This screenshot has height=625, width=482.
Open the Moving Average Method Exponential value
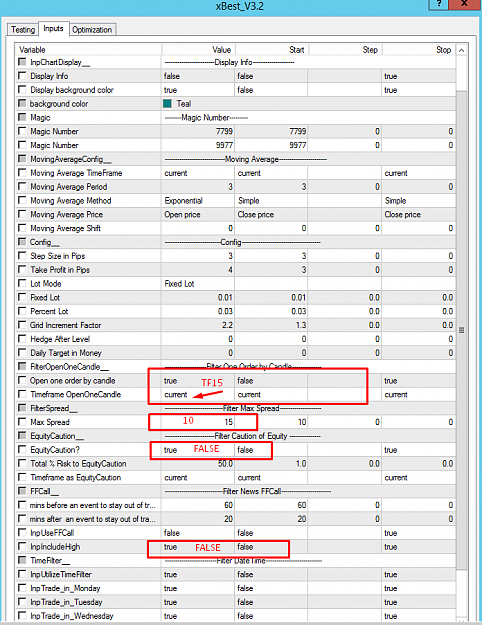point(183,200)
